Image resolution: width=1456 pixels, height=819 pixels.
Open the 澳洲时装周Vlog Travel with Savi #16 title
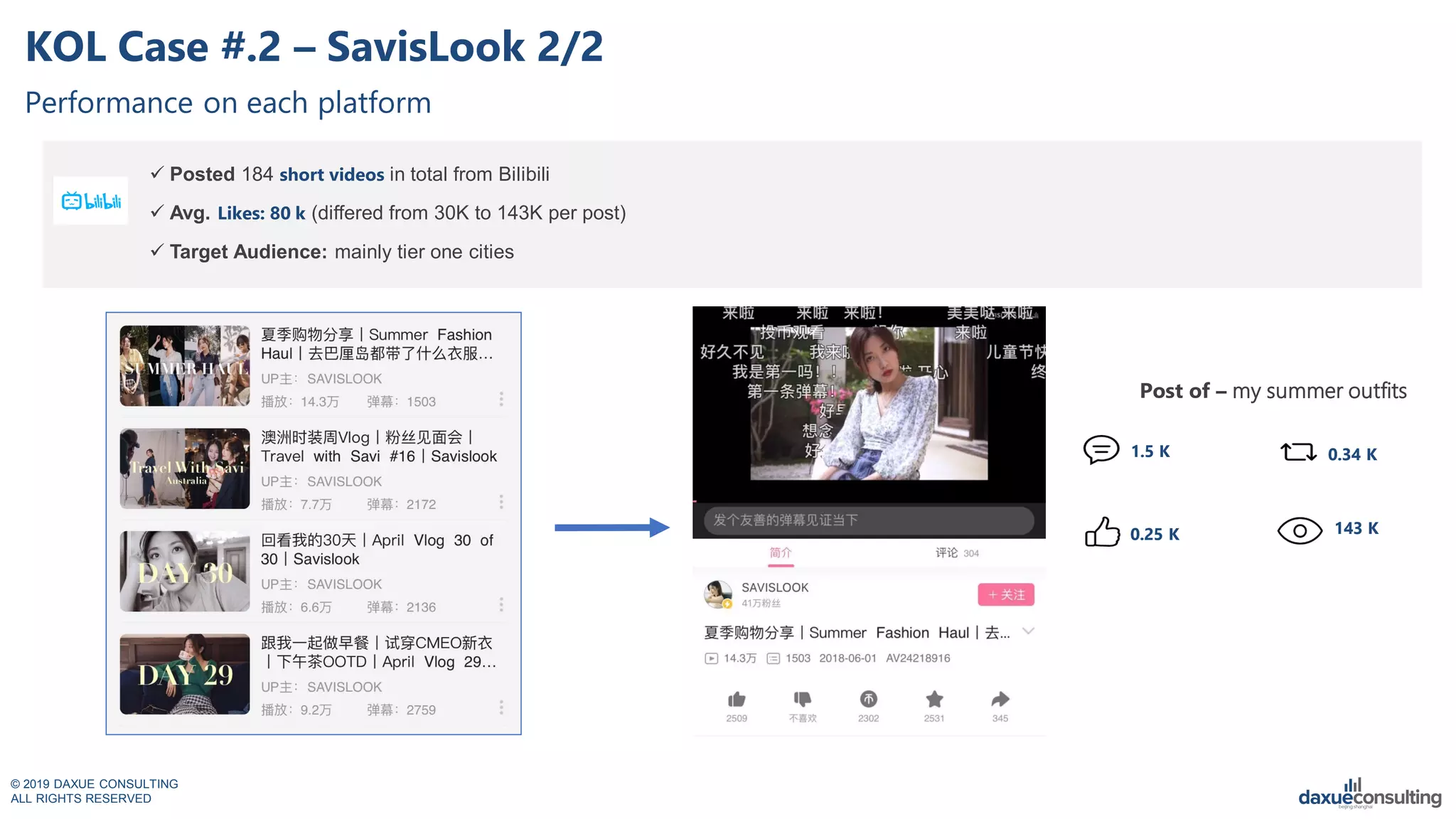pos(379,446)
